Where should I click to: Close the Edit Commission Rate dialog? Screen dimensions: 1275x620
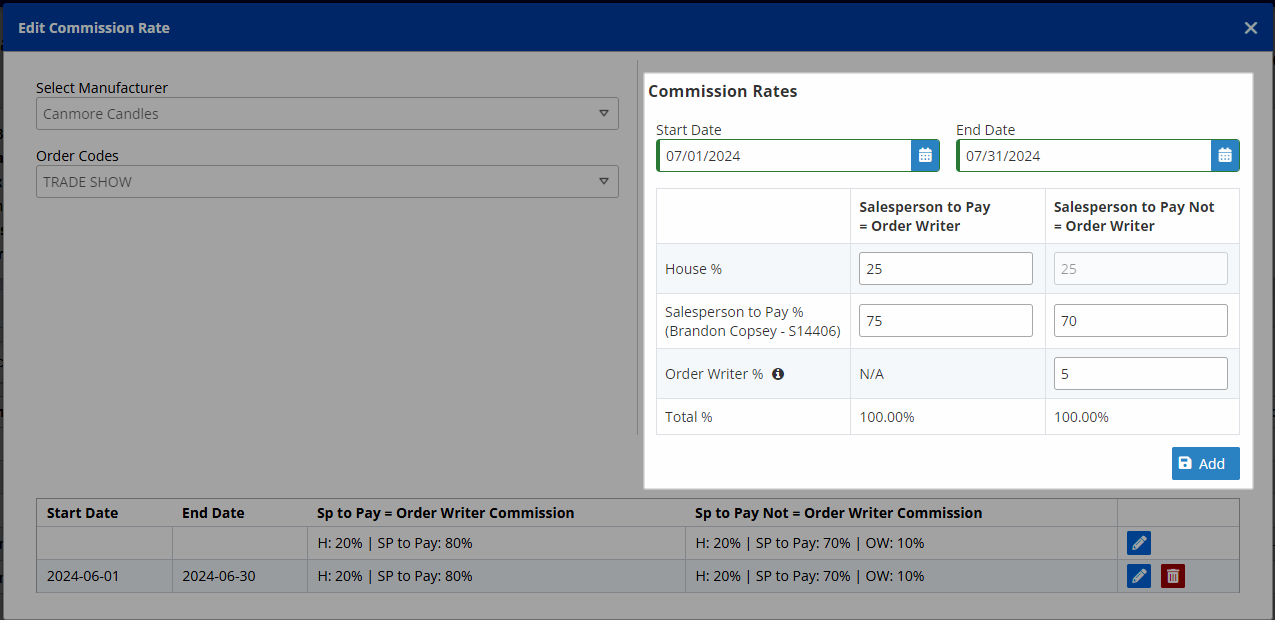click(1250, 28)
